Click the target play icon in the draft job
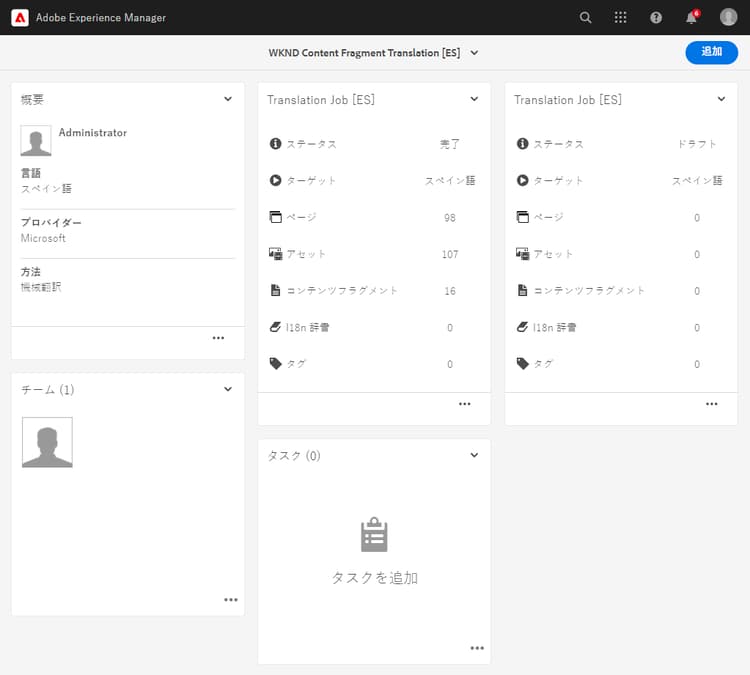This screenshot has height=675, width=750. (x=522, y=180)
